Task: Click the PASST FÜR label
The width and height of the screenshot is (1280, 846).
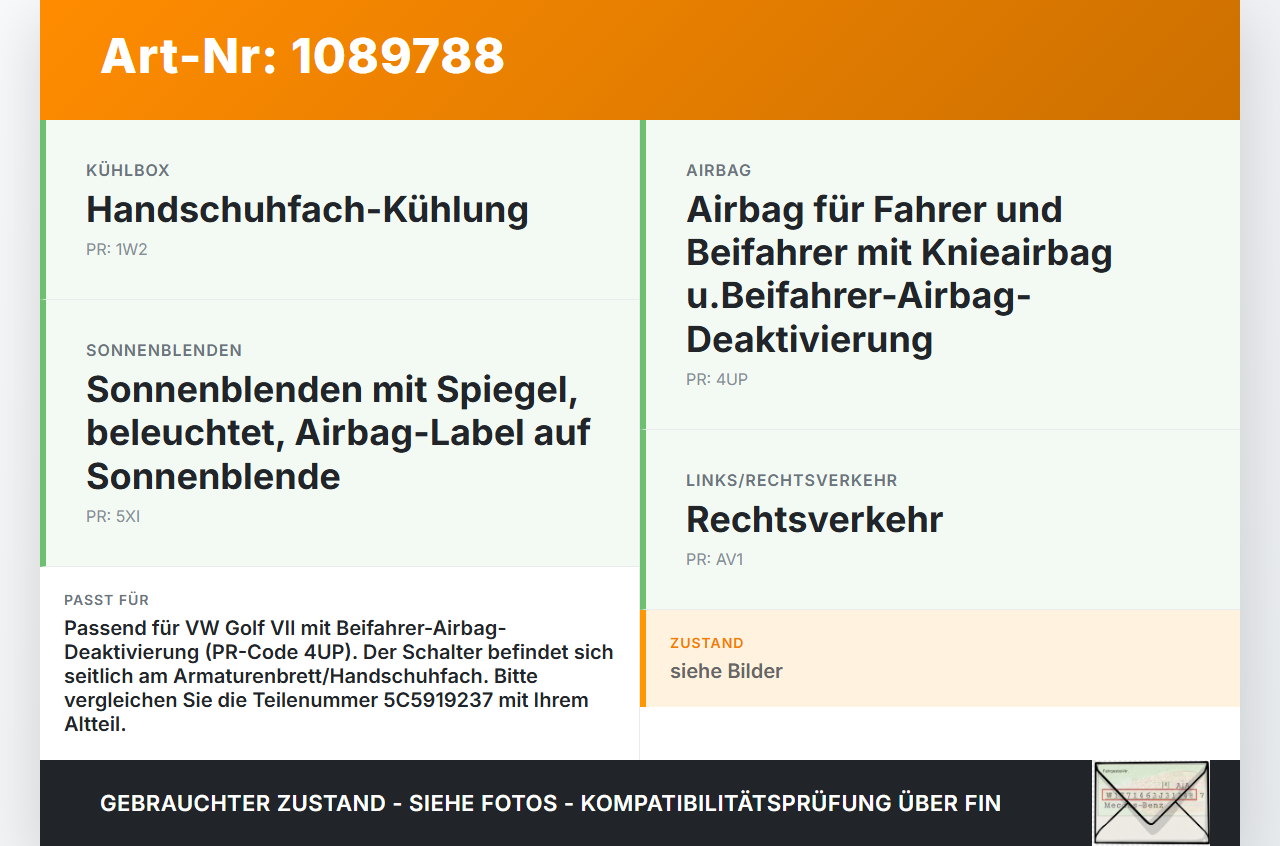Action: coord(107,600)
